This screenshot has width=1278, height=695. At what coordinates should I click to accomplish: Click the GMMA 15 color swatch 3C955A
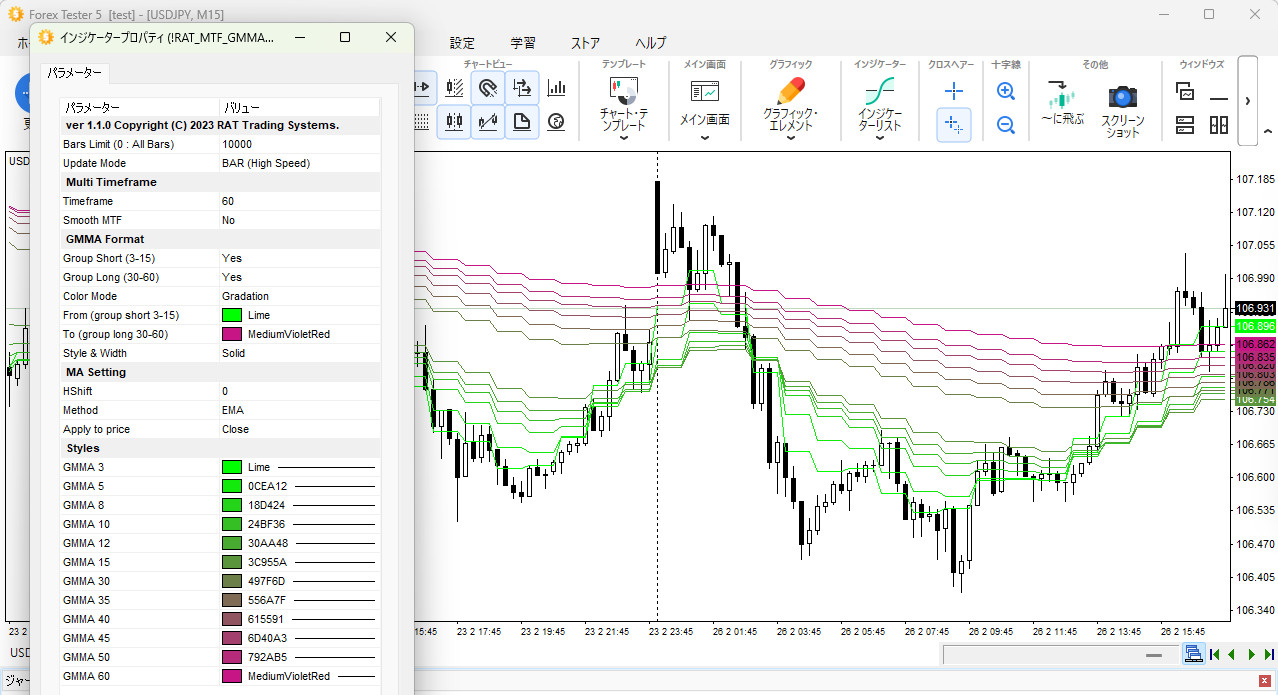point(232,562)
